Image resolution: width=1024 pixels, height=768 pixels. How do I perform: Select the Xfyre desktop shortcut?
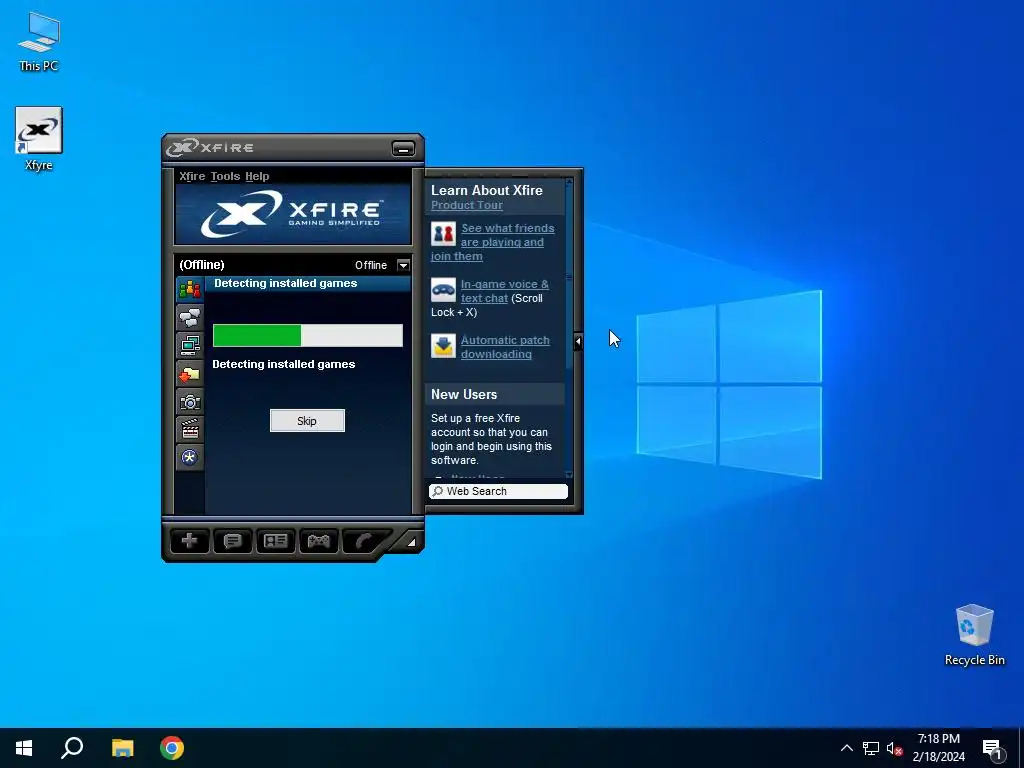coord(39,139)
